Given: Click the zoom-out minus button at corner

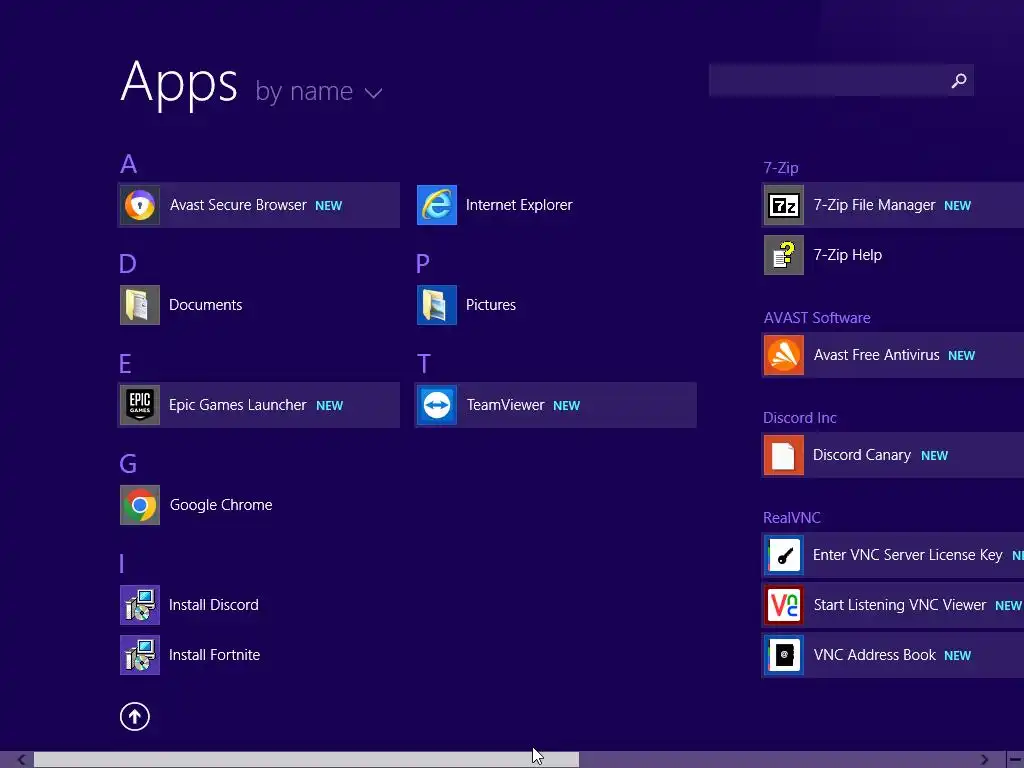Looking at the screenshot, I should pyautogui.click(x=1016, y=760).
